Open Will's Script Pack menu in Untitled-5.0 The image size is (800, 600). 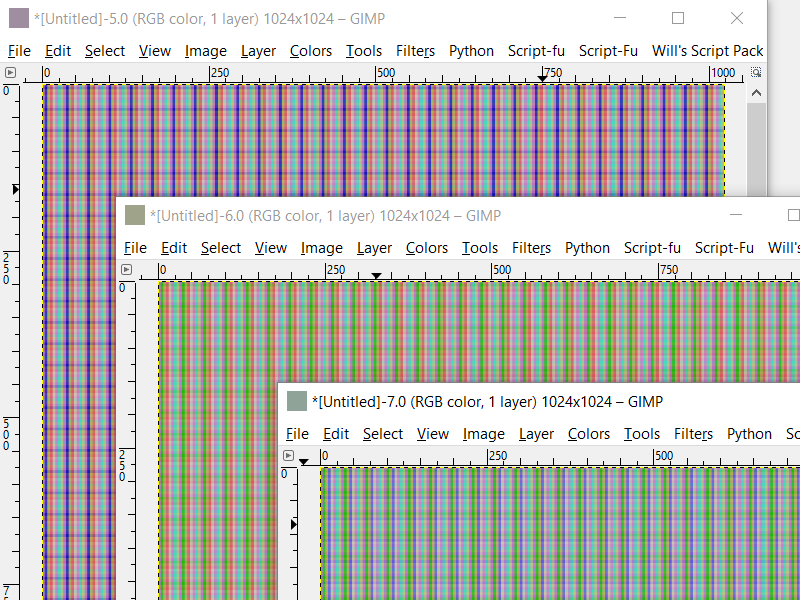(708, 51)
